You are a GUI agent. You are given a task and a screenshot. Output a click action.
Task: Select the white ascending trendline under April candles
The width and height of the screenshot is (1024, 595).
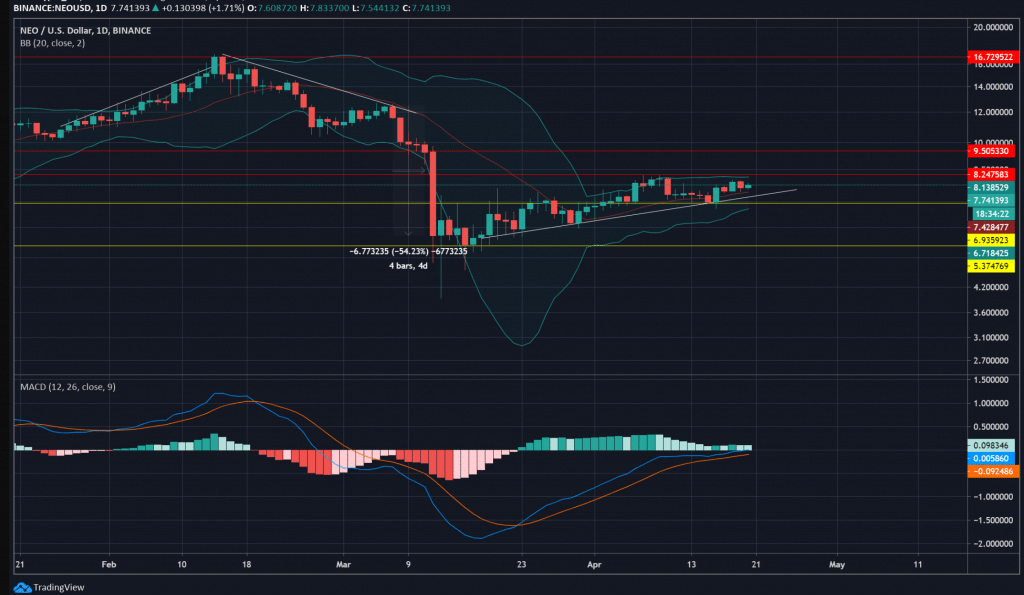click(x=640, y=214)
